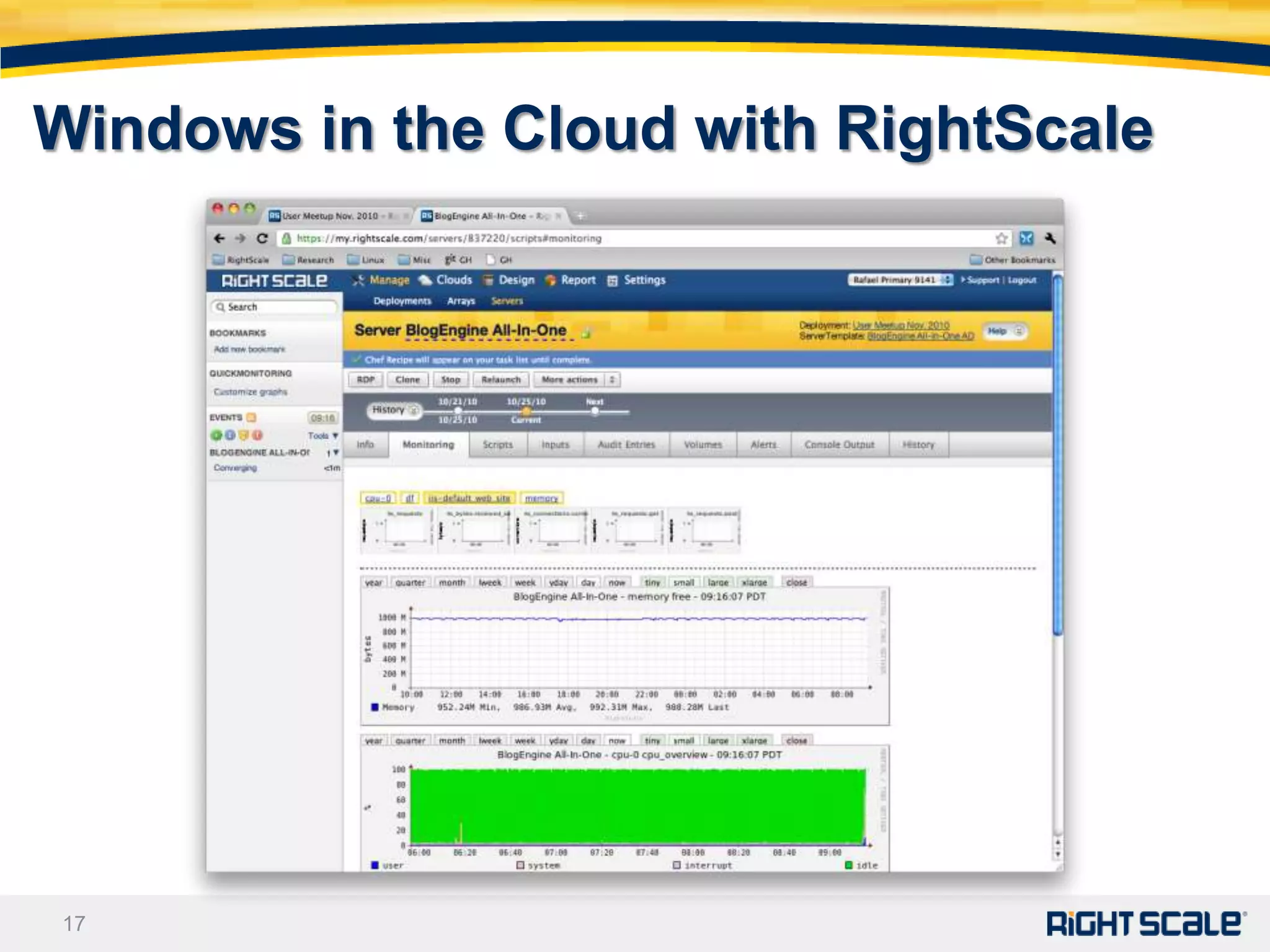Image resolution: width=1270 pixels, height=952 pixels.
Task: Switch to the Volumes tab
Action: point(703,444)
